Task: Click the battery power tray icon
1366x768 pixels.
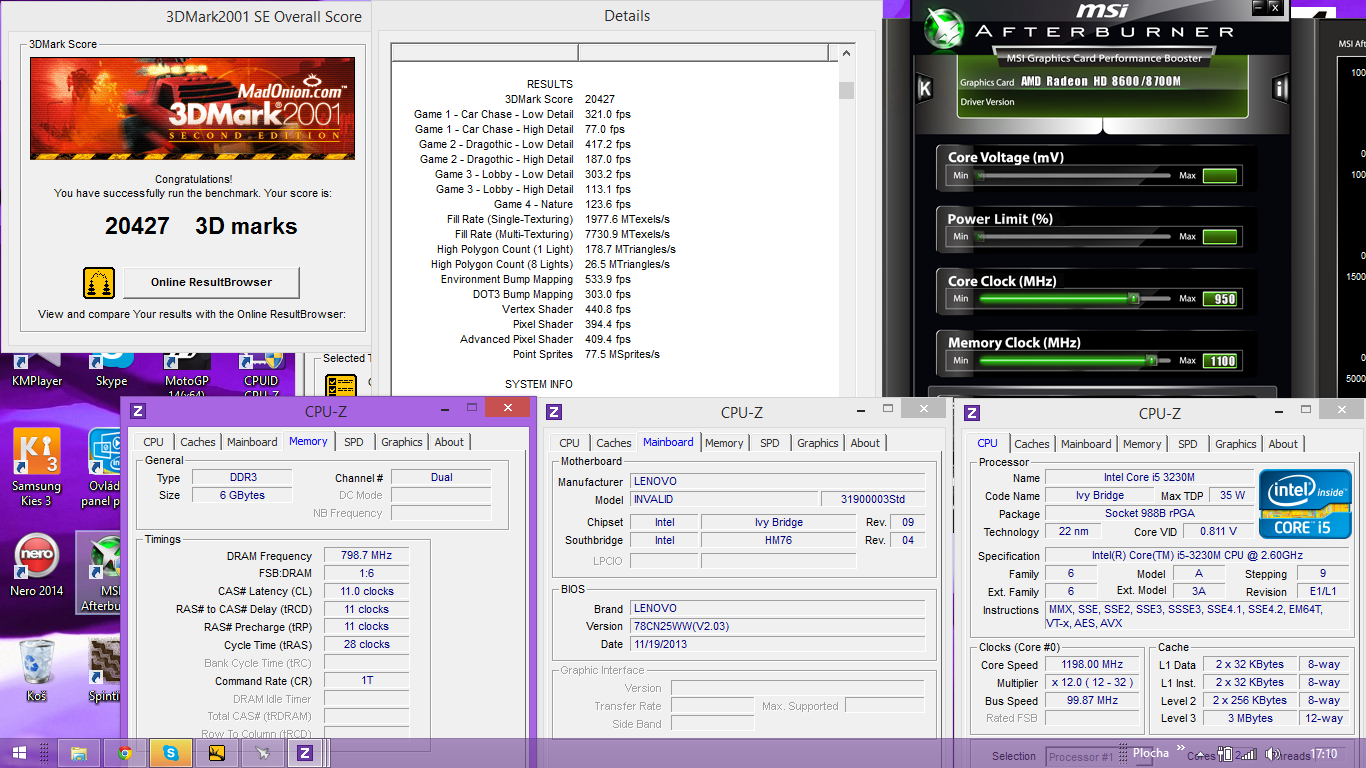Action: coord(1224,754)
